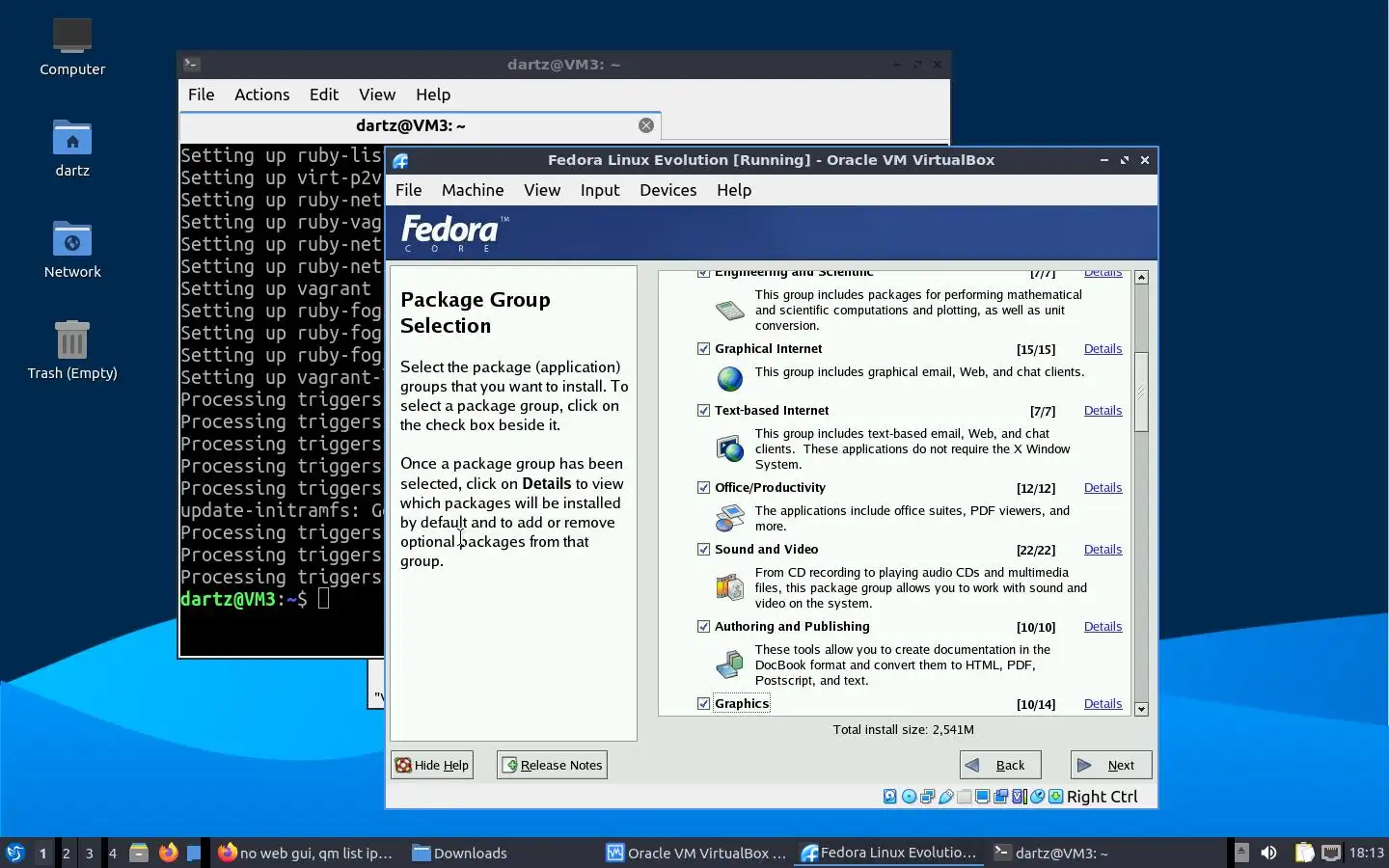Close the dartz@VM3 terminal tab

[x=646, y=125]
